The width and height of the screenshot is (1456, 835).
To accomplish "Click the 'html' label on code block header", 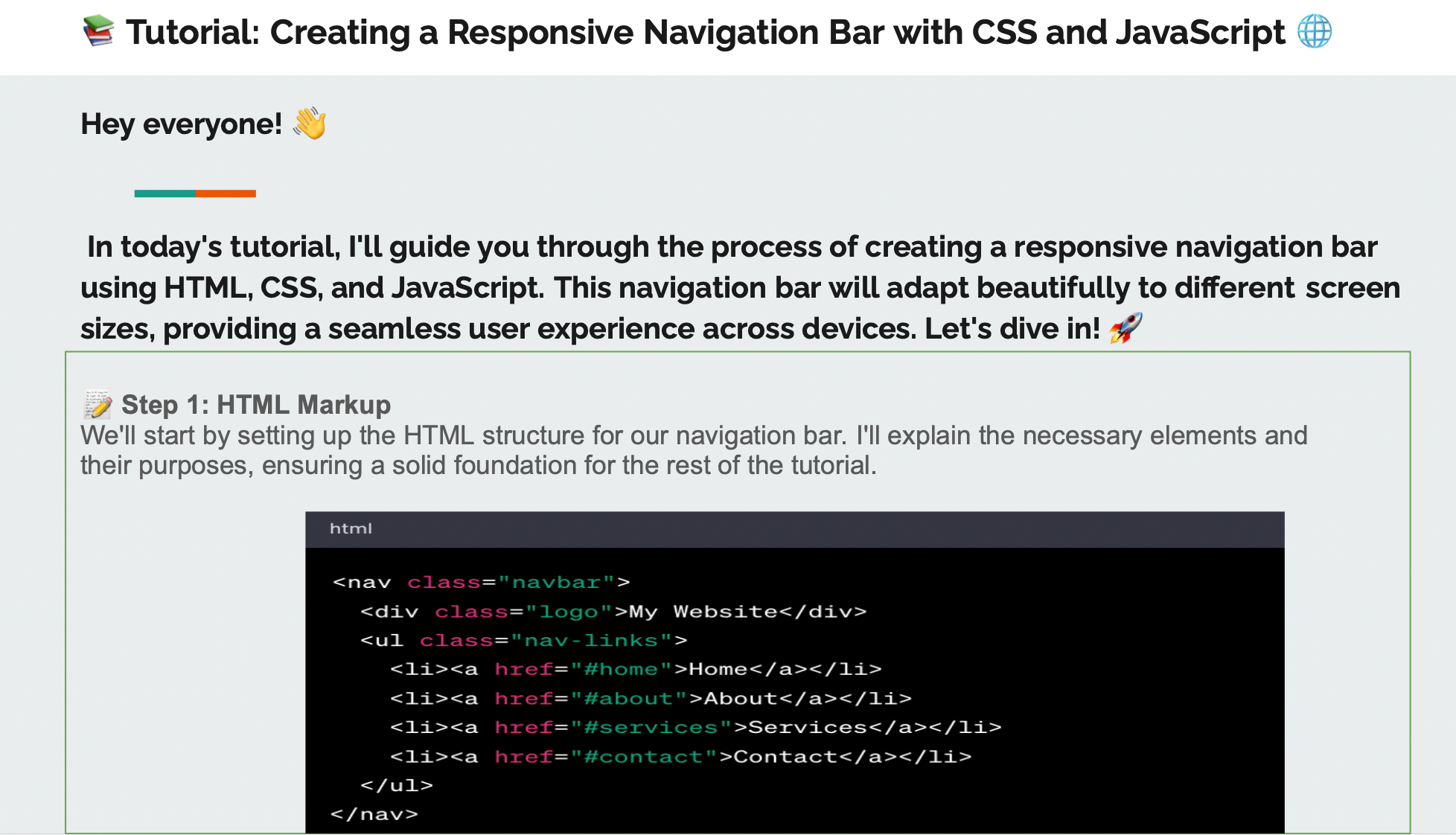I will [x=351, y=528].
